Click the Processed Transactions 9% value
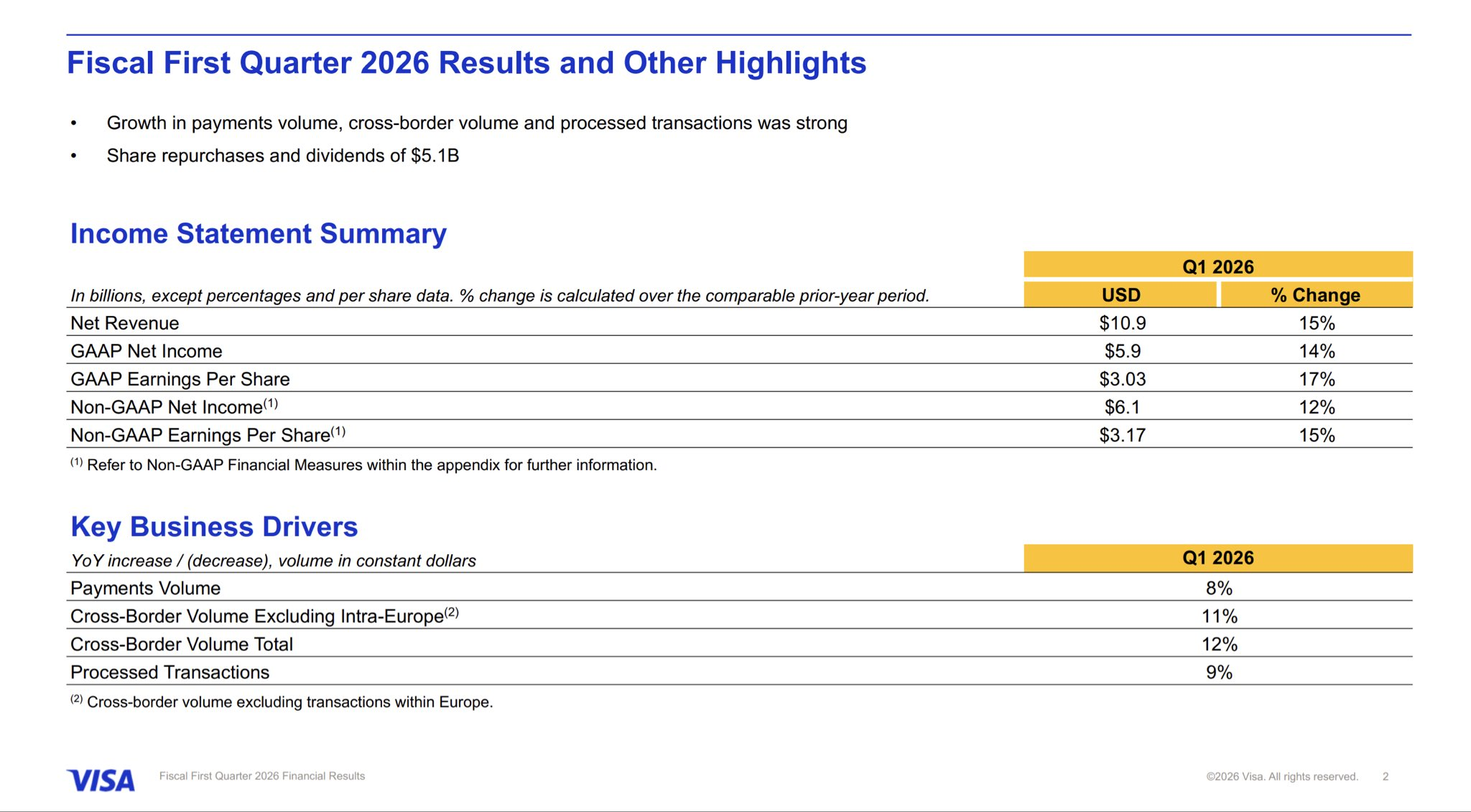This screenshot has width=1471, height=812. point(1218,672)
